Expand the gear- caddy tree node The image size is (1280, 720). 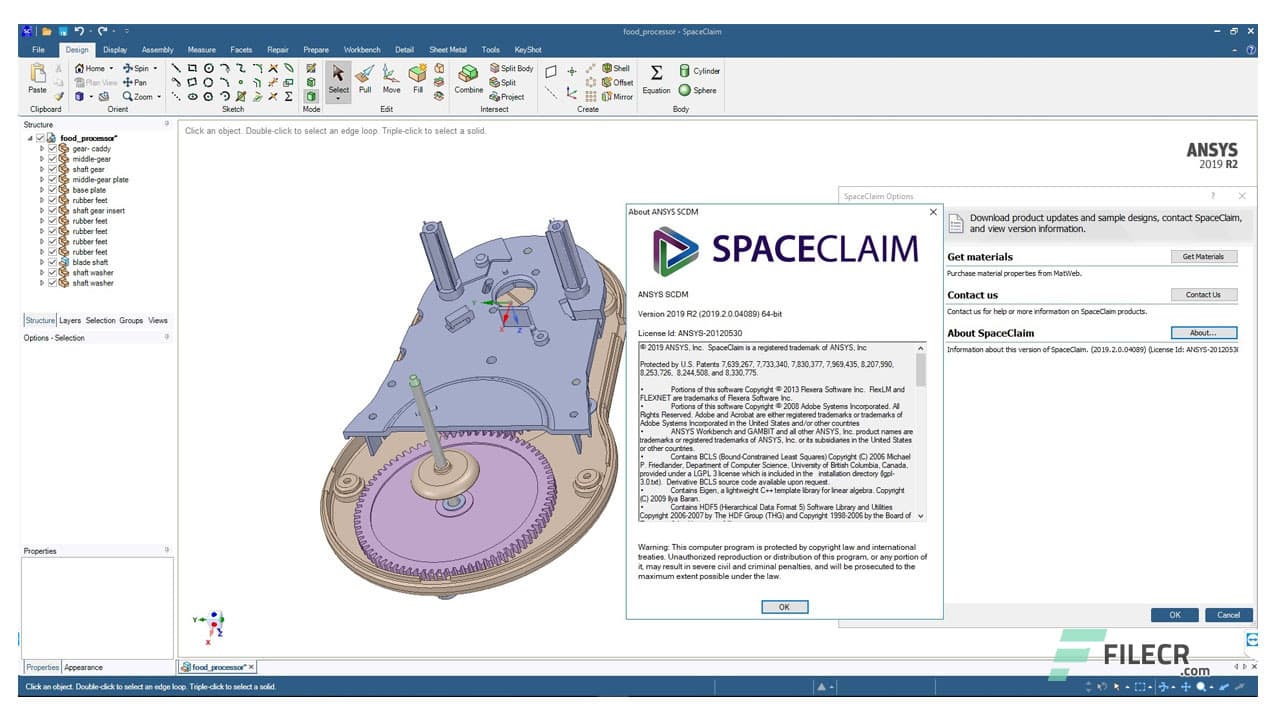[x=42, y=148]
